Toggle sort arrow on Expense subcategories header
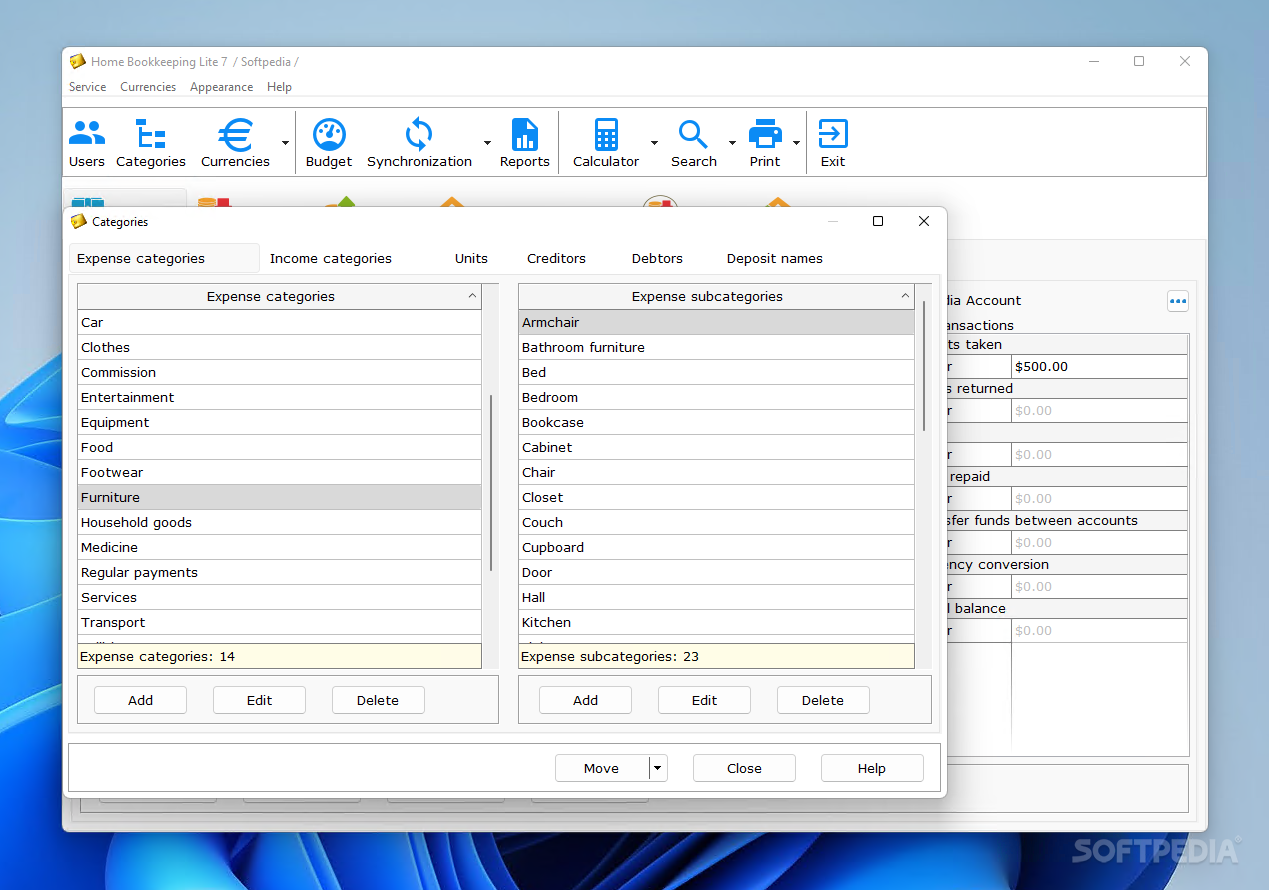This screenshot has height=890, width=1269. [905, 296]
